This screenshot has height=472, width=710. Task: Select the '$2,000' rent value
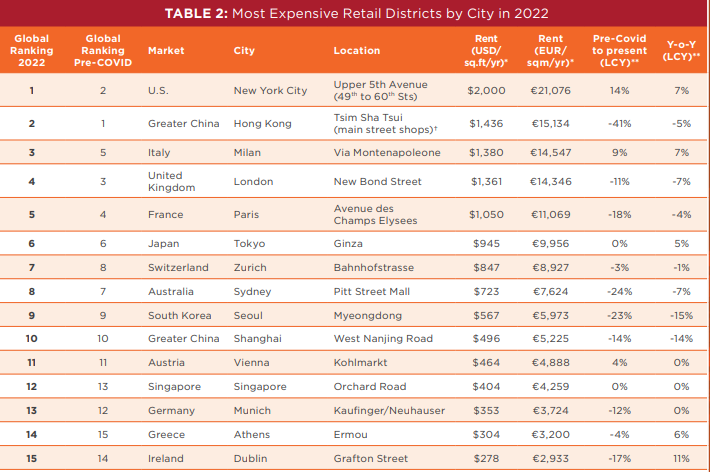tap(486, 90)
